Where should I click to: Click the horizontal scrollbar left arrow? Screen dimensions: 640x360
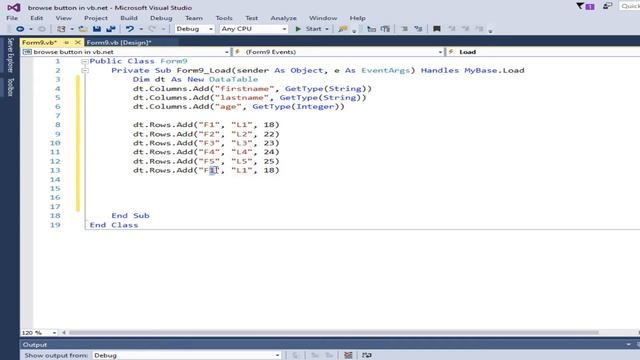tap(64, 333)
